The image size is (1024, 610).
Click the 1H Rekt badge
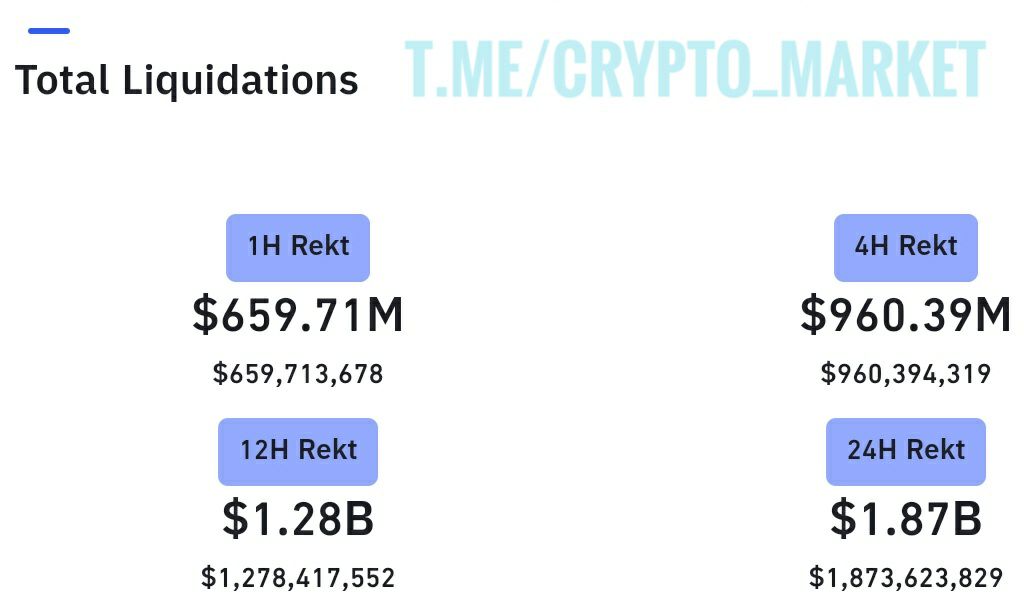pyautogui.click(x=298, y=248)
